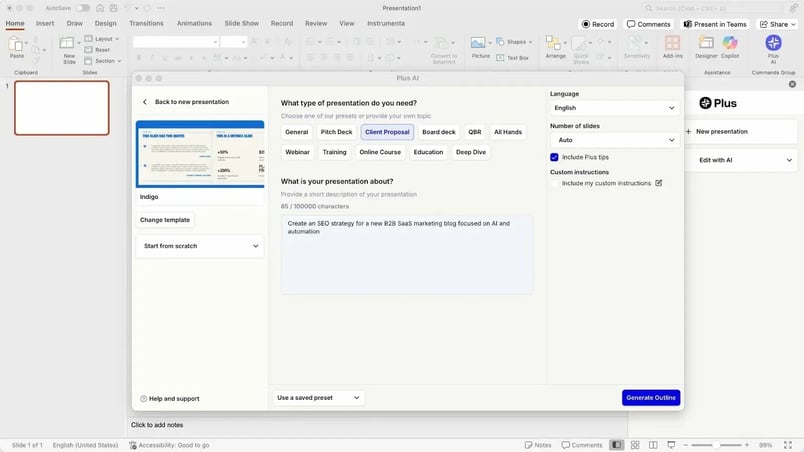804x452 pixels.
Task: Toggle Notes in the status bar
Action: pyautogui.click(x=538, y=445)
